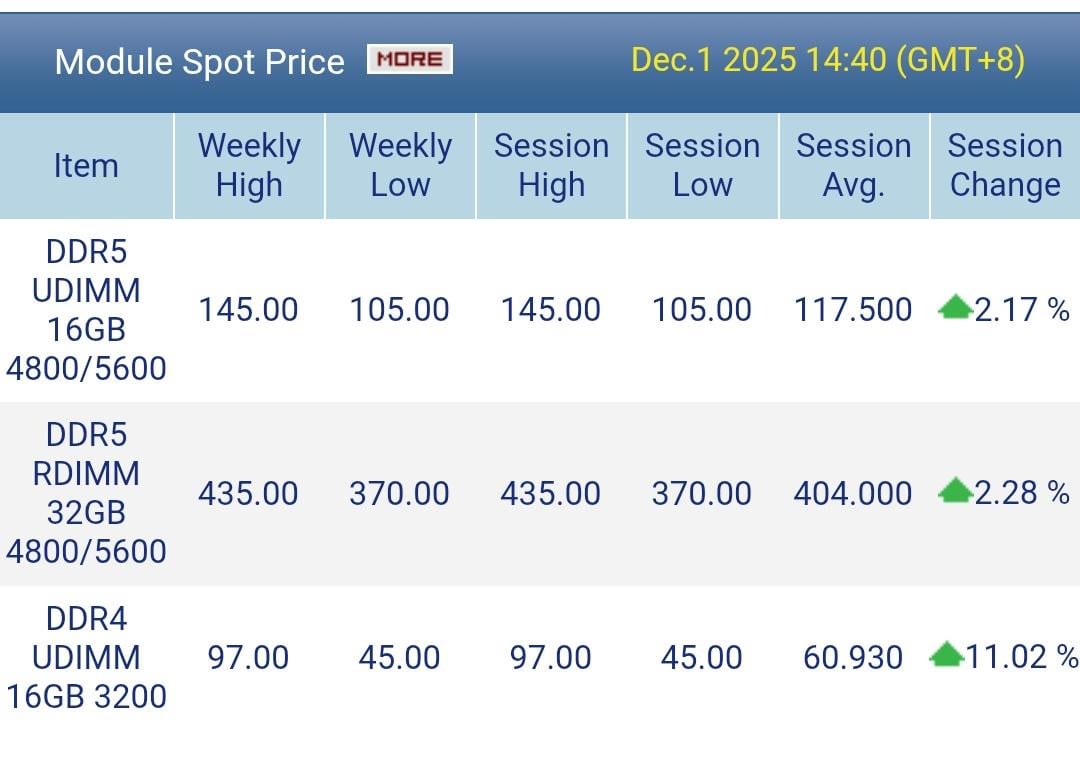Click the Dec.1 2025 14:40 timestamp
This screenshot has height=758, width=1080.
(x=828, y=60)
